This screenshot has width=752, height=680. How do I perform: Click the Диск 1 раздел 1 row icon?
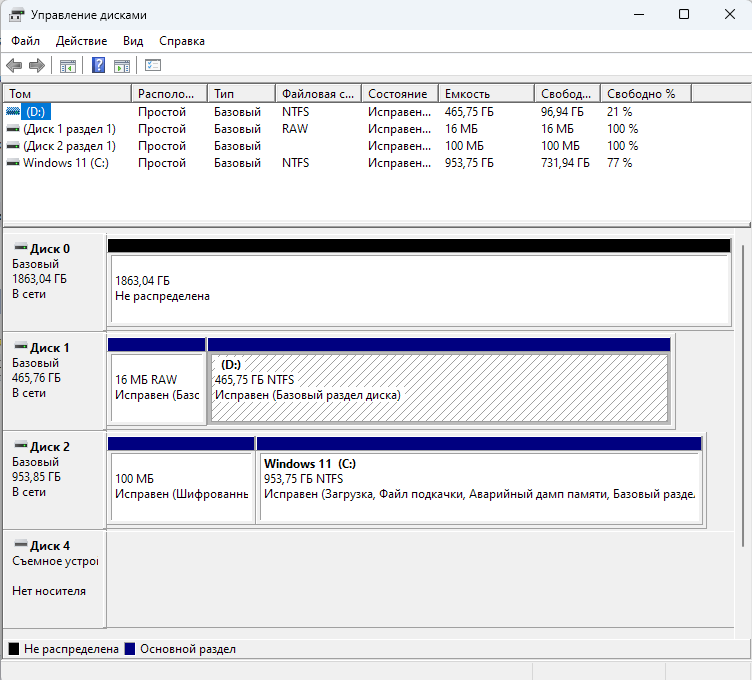(13, 129)
